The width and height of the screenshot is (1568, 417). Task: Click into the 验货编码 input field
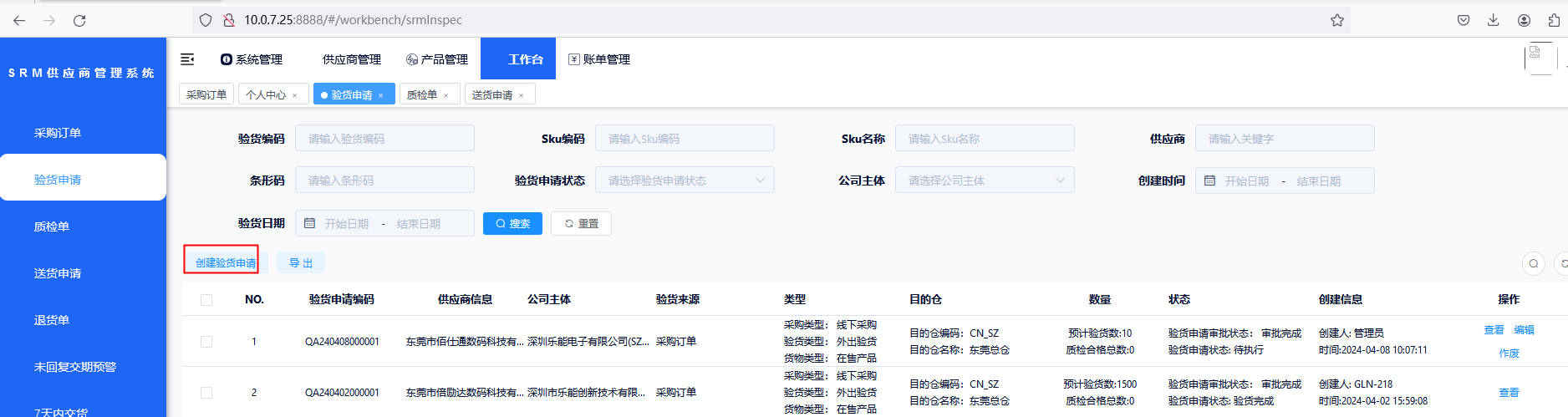point(384,139)
